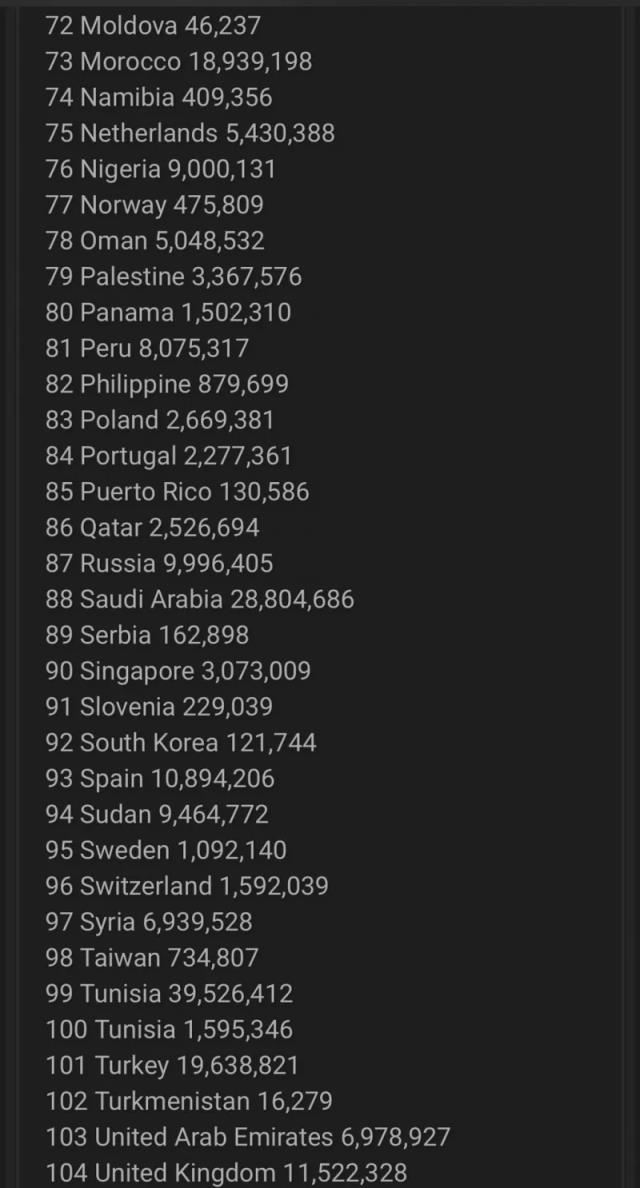Select the Oman 5,048,532 line
640x1188 pixels.
(155, 241)
